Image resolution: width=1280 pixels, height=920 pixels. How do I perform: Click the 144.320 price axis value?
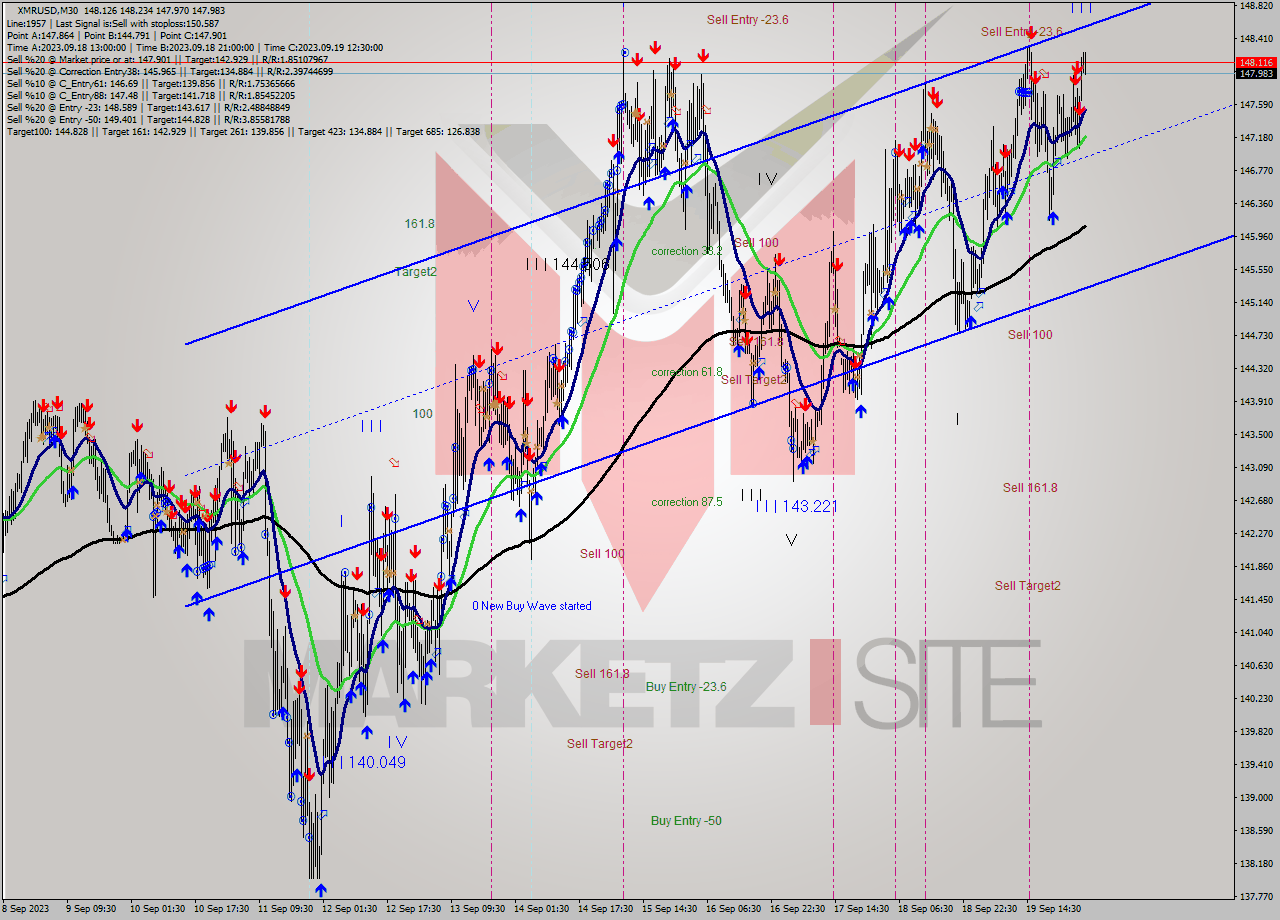click(x=1256, y=368)
